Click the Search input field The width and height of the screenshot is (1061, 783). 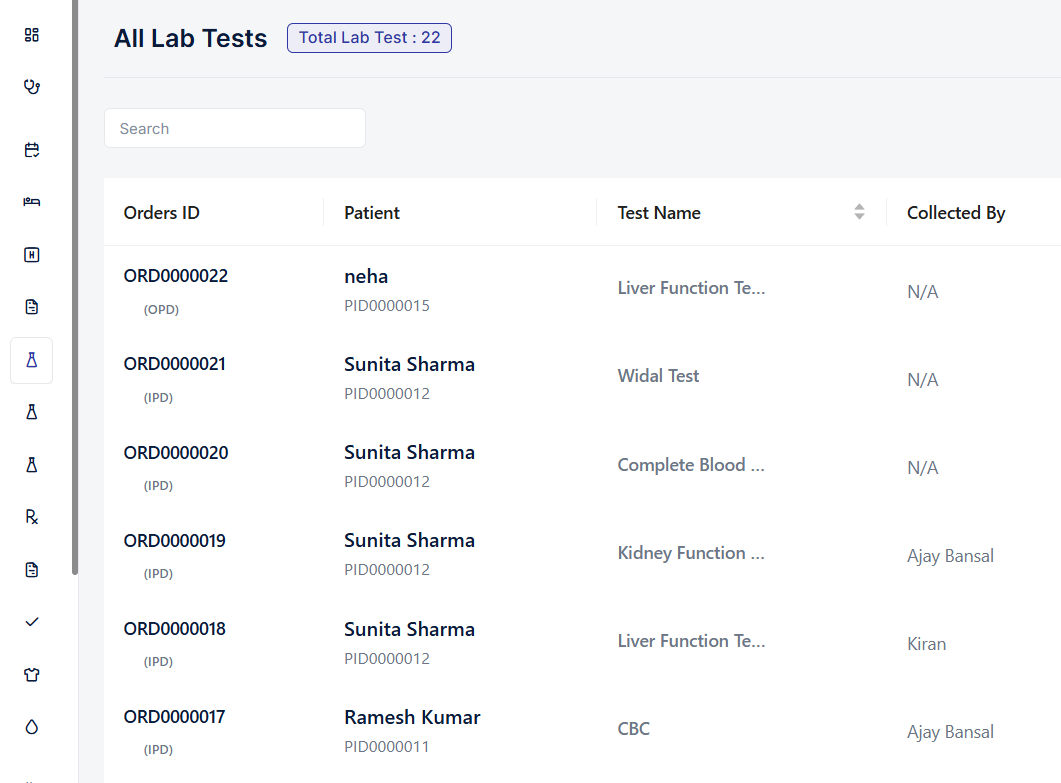tap(234, 128)
